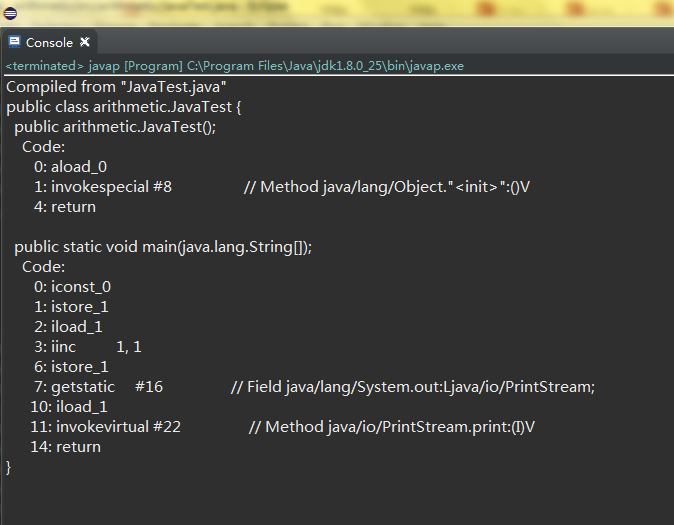Click the '0: iconst_0' instruction
Viewport: 674px width, 525px height.
[x=73, y=287]
